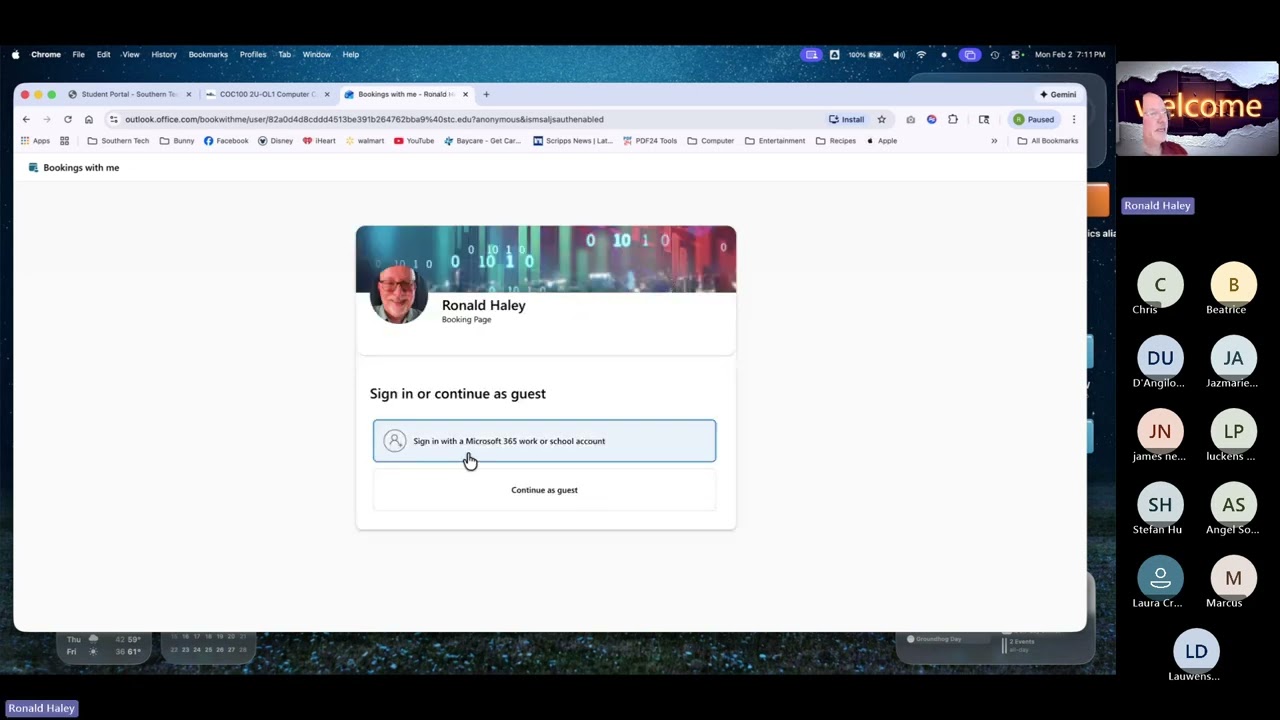
Task: Select participant Chris's avatar
Action: pyautogui.click(x=1160, y=285)
